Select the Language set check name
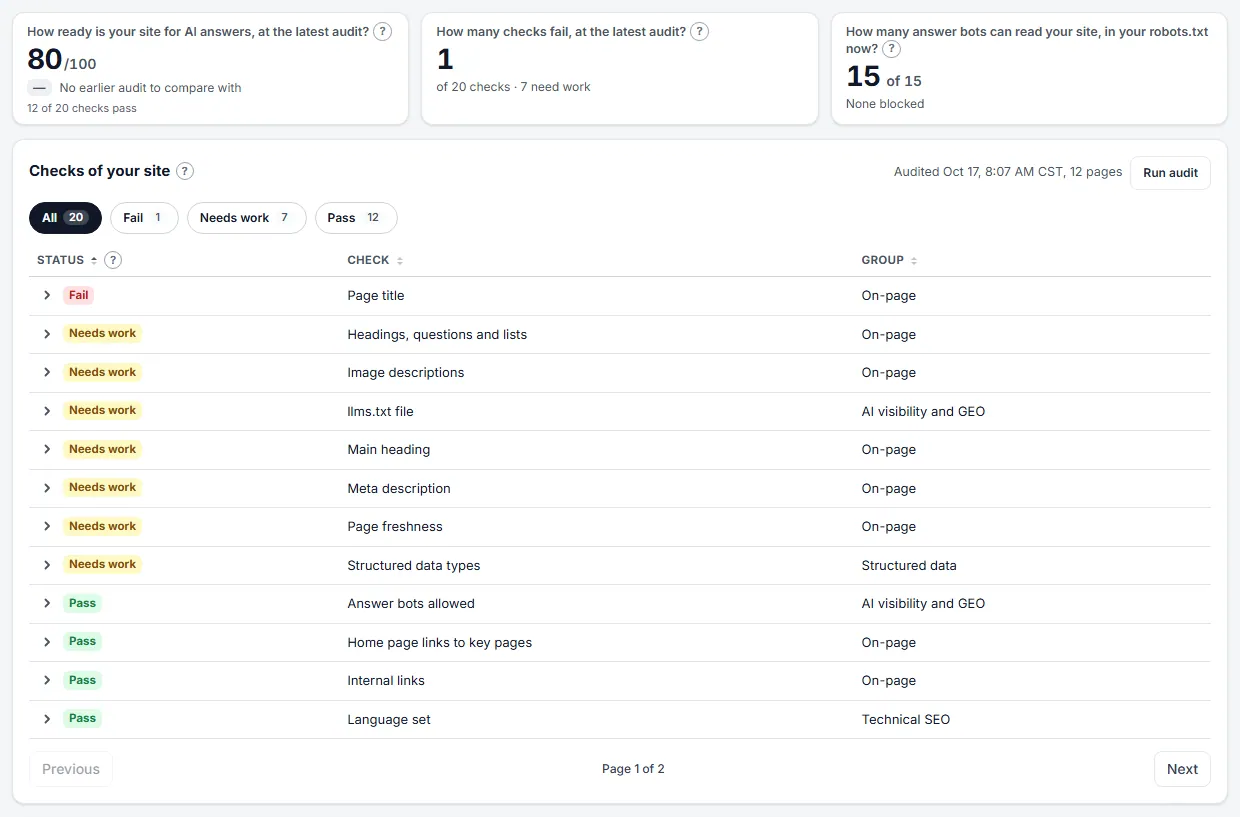Image resolution: width=1240 pixels, height=817 pixels. pyautogui.click(x=389, y=720)
